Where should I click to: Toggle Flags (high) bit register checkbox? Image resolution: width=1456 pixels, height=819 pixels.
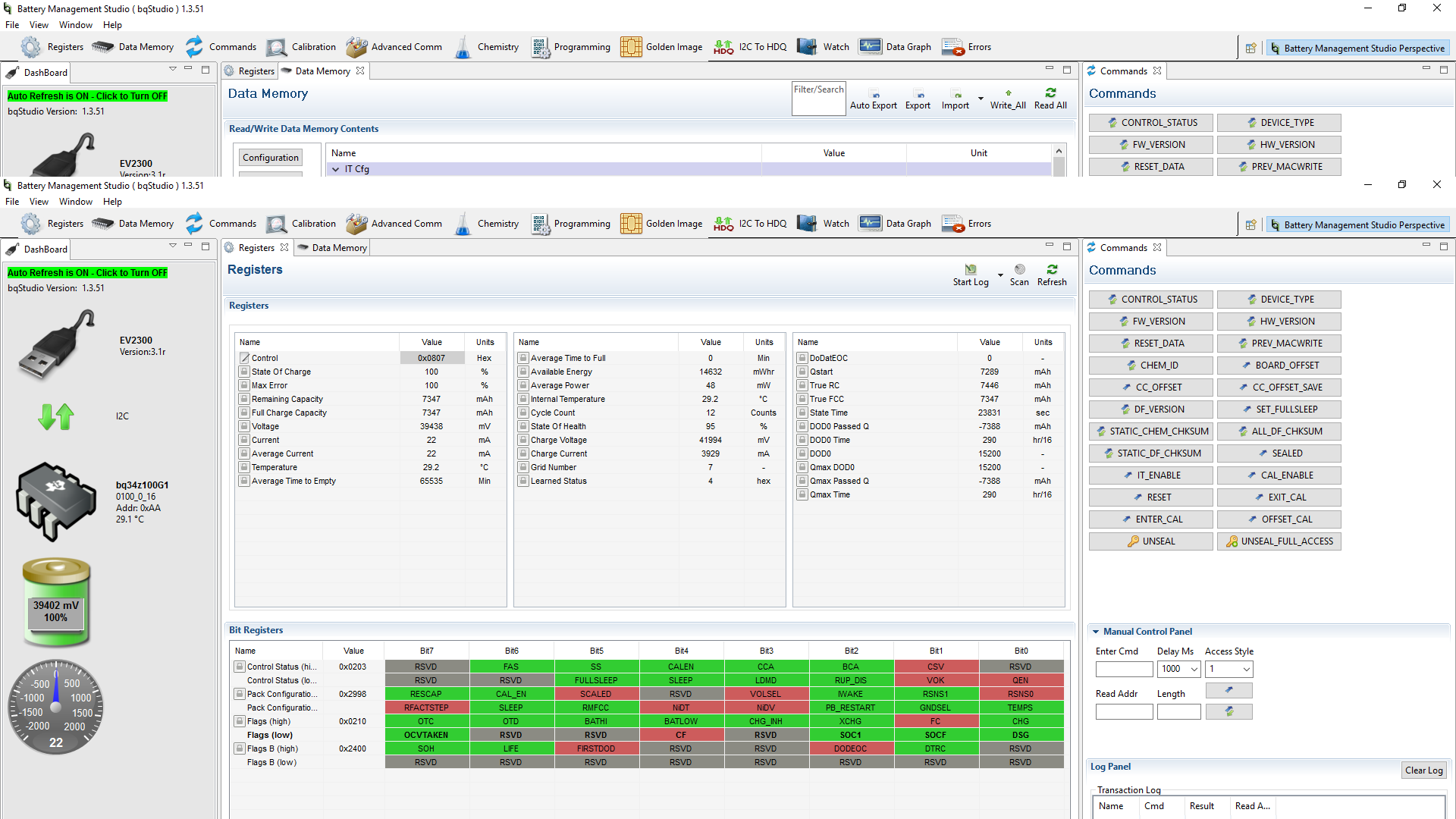240,721
